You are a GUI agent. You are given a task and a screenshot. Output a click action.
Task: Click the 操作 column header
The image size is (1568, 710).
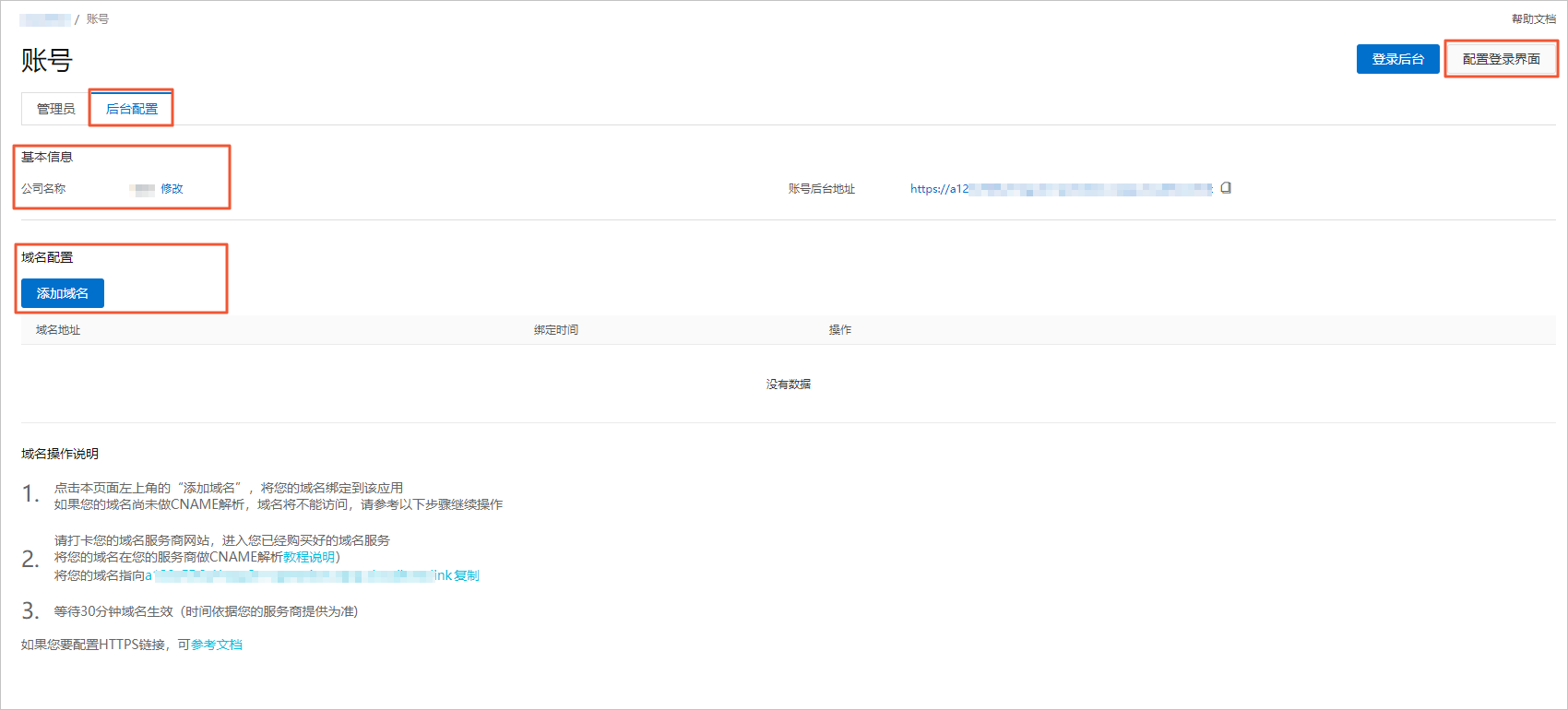click(840, 330)
